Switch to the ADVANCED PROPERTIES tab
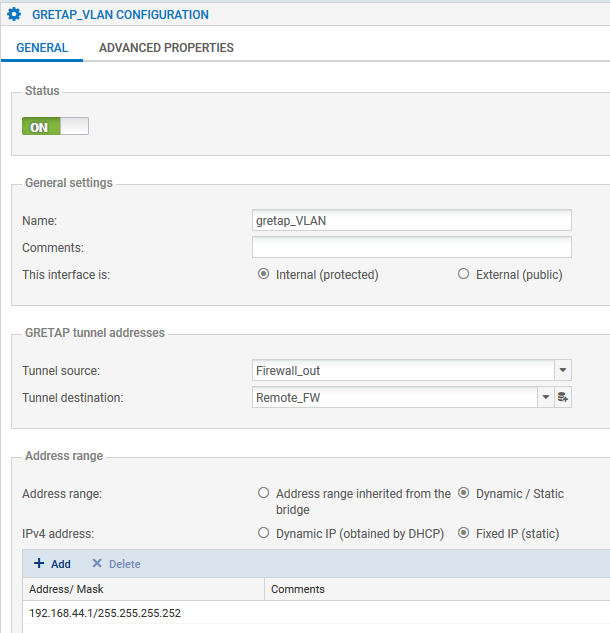The image size is (610, 633). [166, 47]
